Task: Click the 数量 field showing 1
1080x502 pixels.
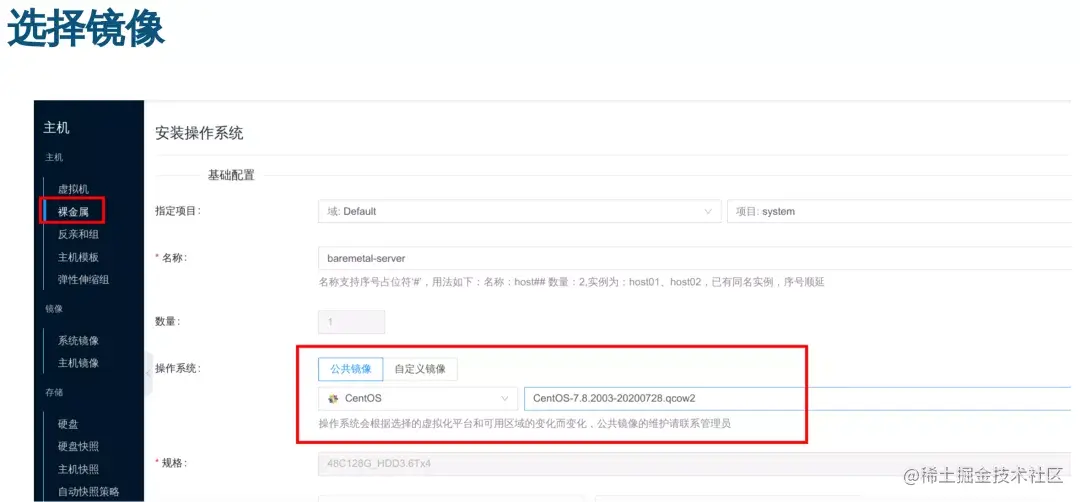Action: 351,322
